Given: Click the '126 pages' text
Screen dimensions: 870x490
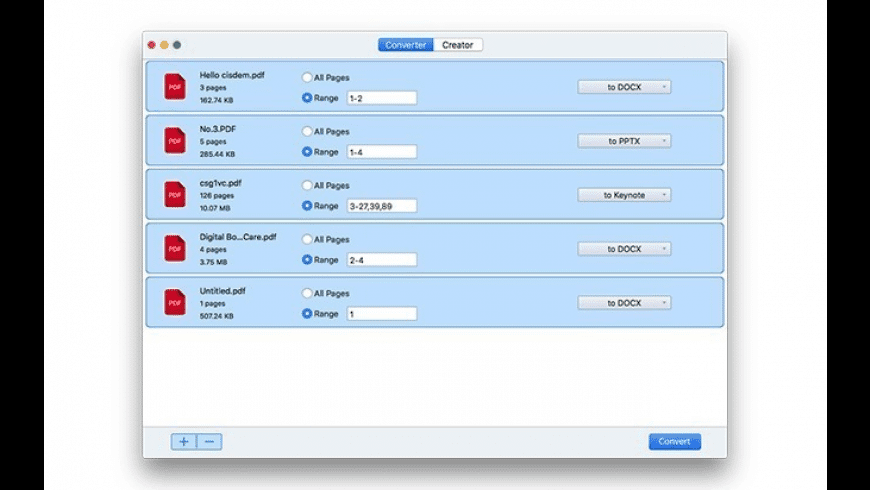Looking at the screenshot, I should point(216,195).
